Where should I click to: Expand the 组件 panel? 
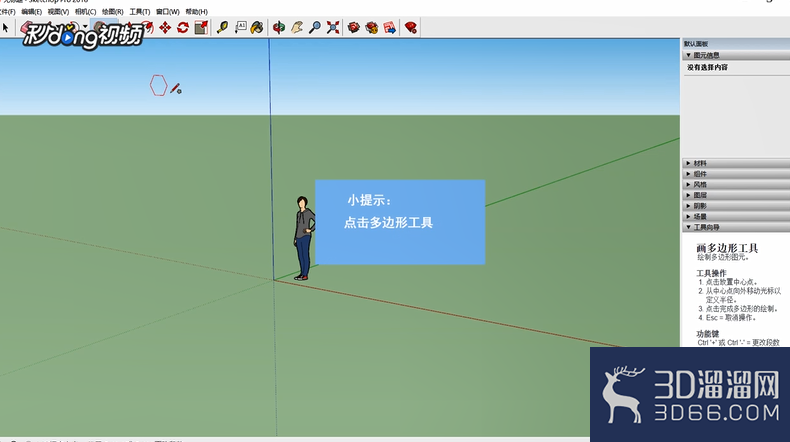(736, 174)
